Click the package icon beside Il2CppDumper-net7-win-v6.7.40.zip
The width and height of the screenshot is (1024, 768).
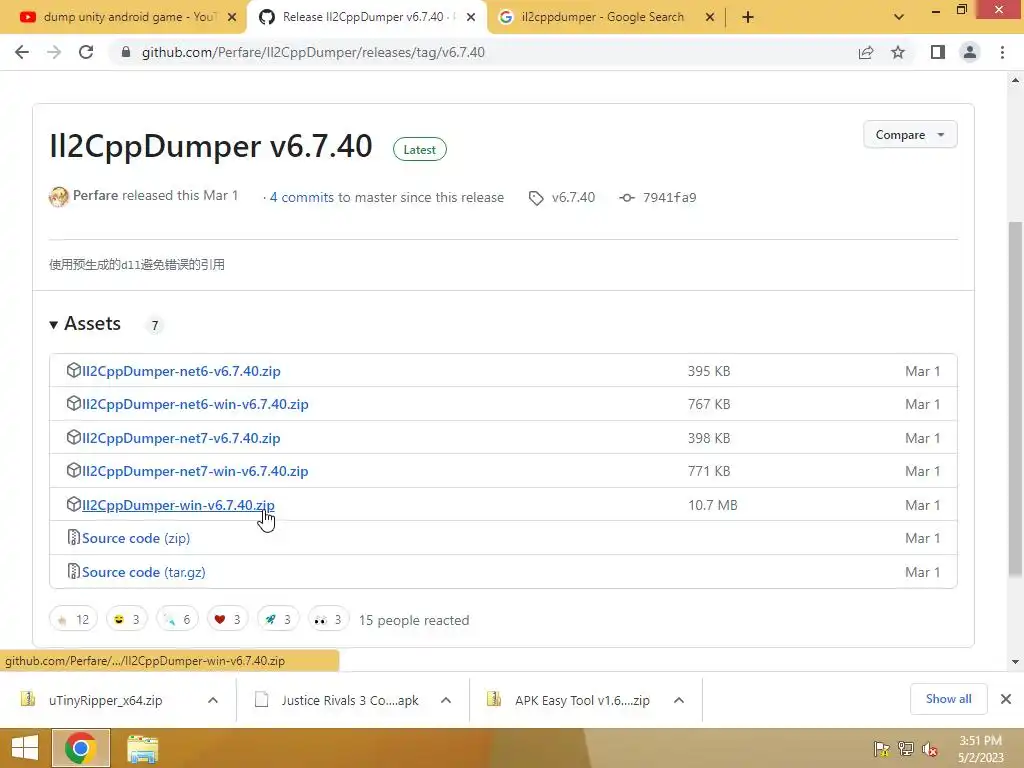[73, 470]
